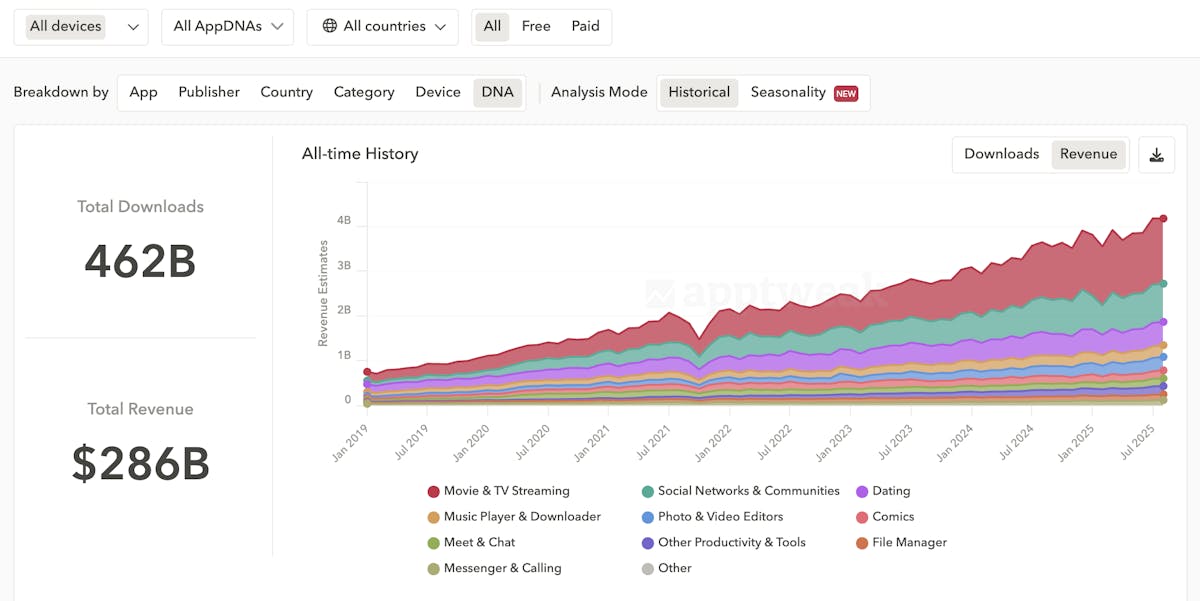Select the Revenue chart toggle

[x=1088, y=154]
